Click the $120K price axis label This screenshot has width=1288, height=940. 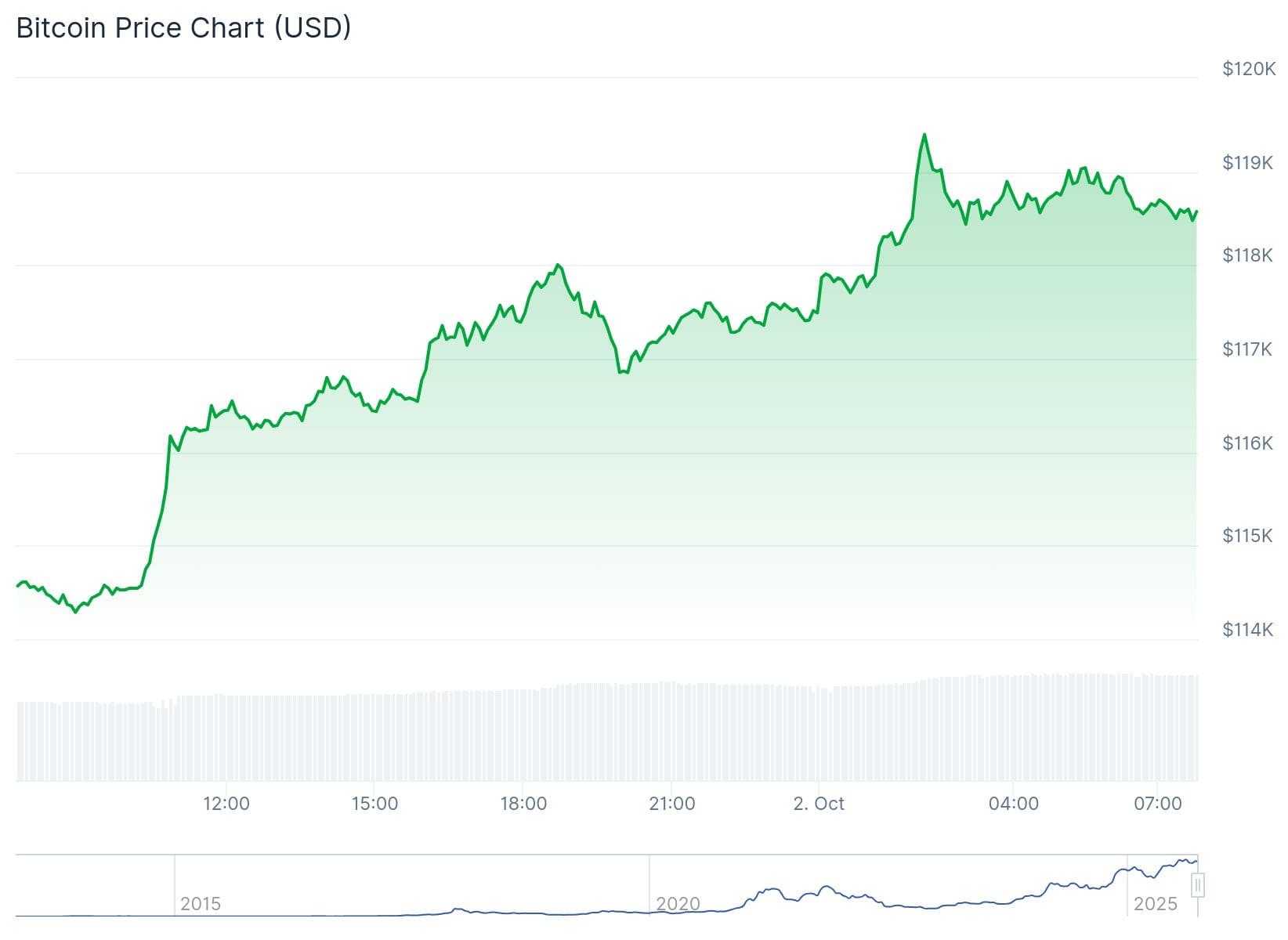[1249, 69]
